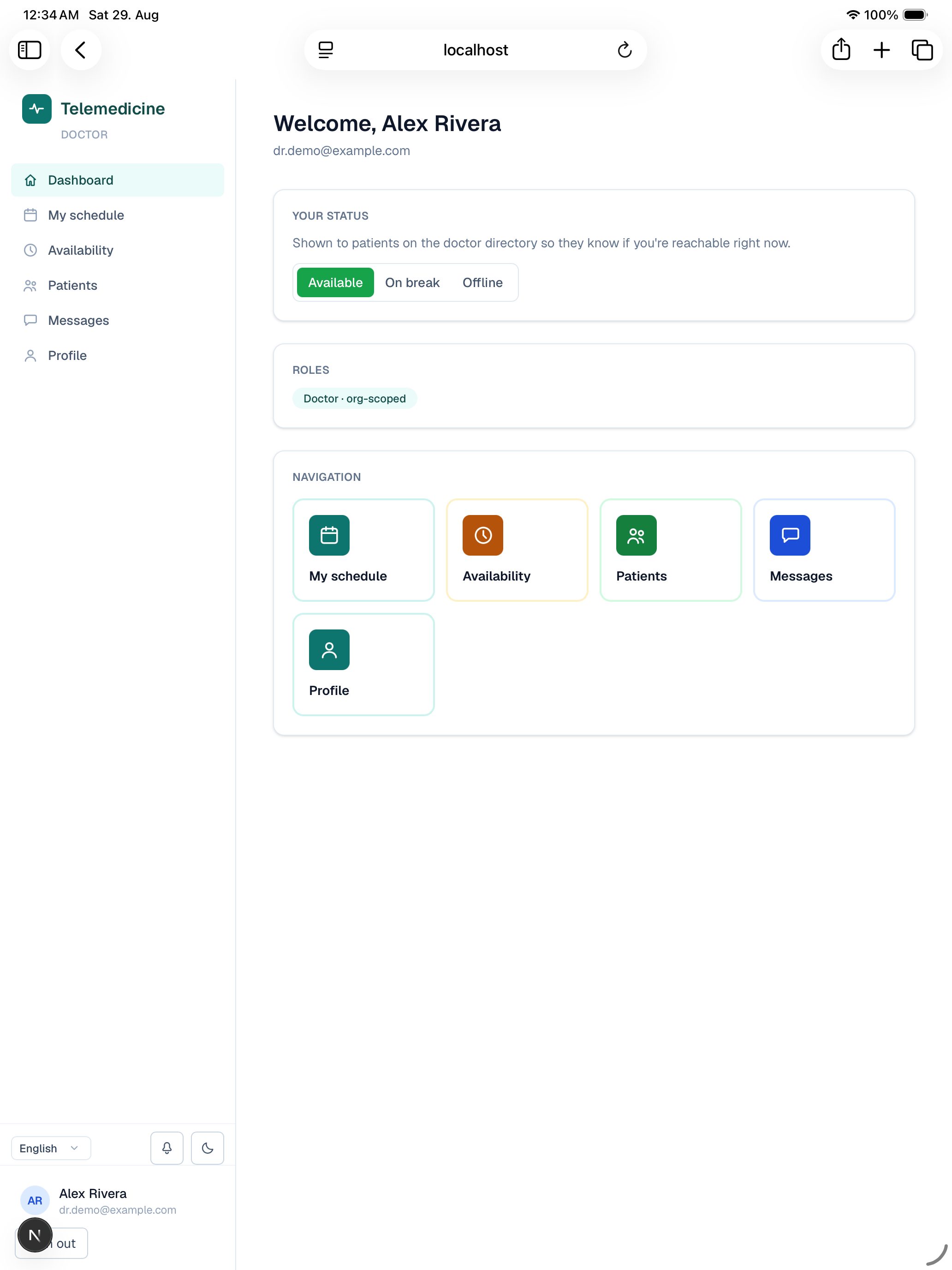The height and width of the screenshot is (1270, 952).
Task: Open the Availability navigation card
Action: [517, 550]
